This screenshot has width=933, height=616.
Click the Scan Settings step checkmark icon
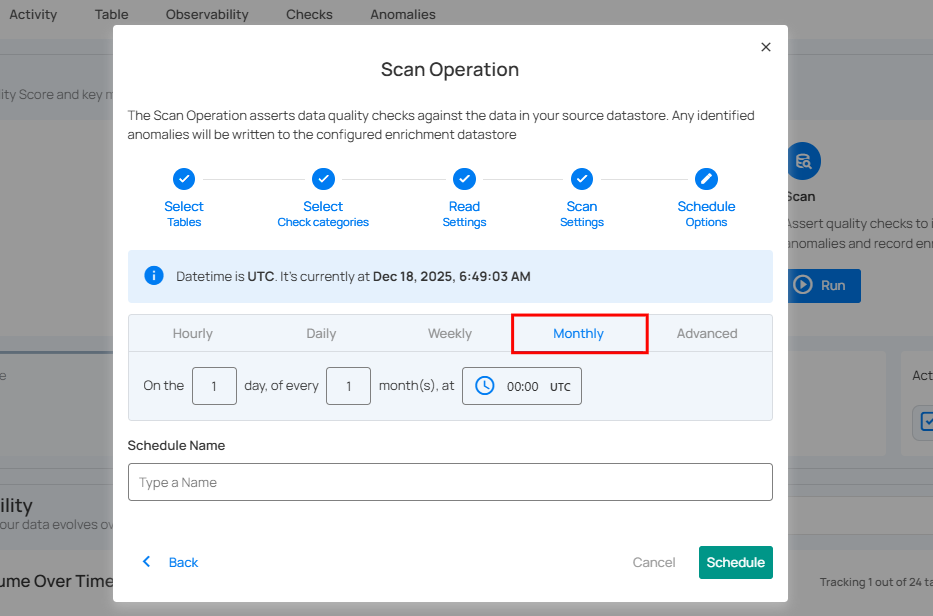[582, 179]
